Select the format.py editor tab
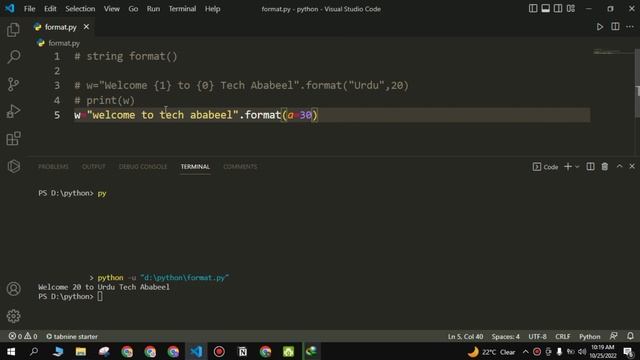 click(61, 27)
